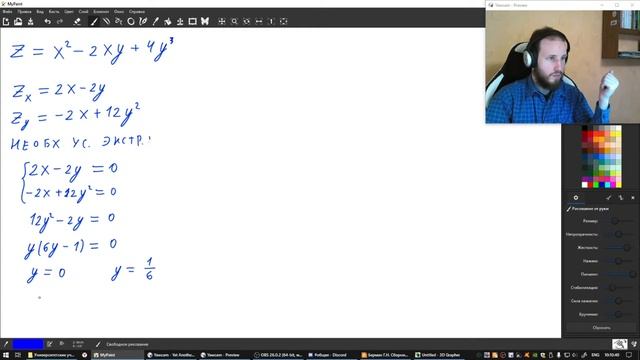Select the Symmetry editing tool
The image size is (640, 360).
coord(180,21)
